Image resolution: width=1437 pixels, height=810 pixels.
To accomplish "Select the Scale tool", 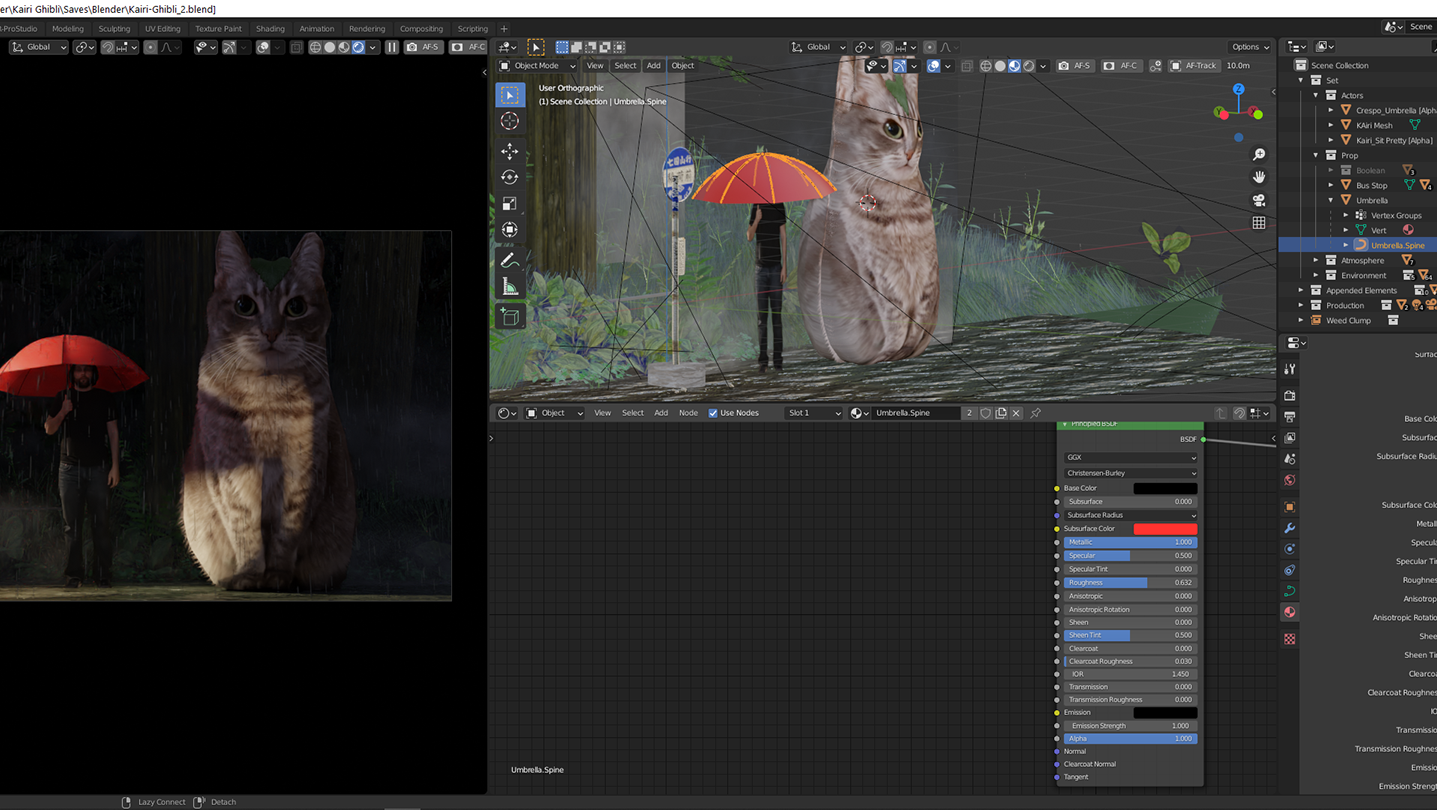I will pyautogui.click(x=510, y=204).
